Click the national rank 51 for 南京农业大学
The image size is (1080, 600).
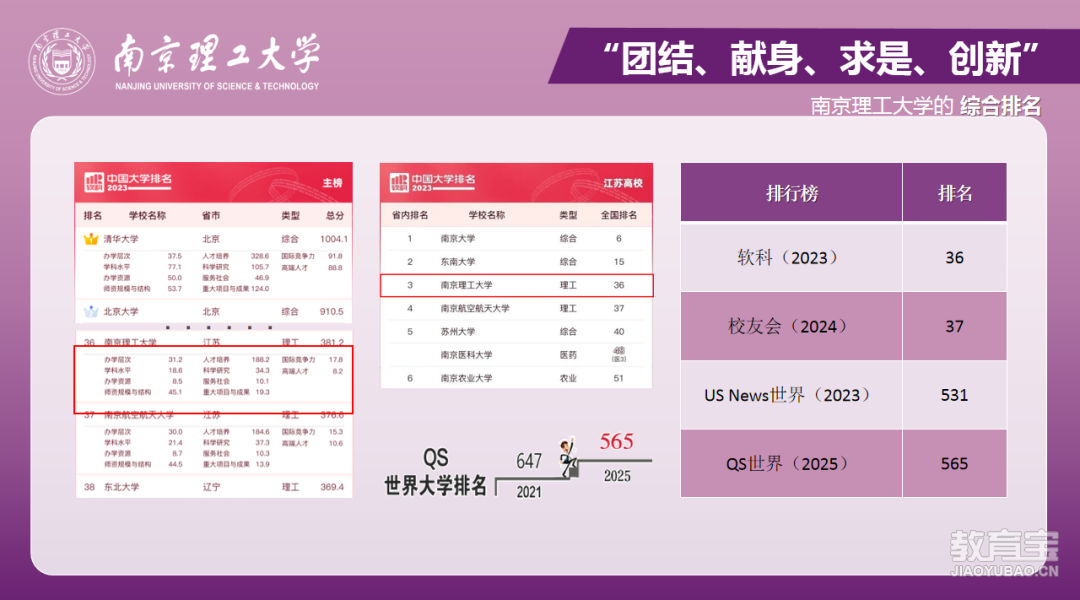pyautogui.click(x=619, y=378)
